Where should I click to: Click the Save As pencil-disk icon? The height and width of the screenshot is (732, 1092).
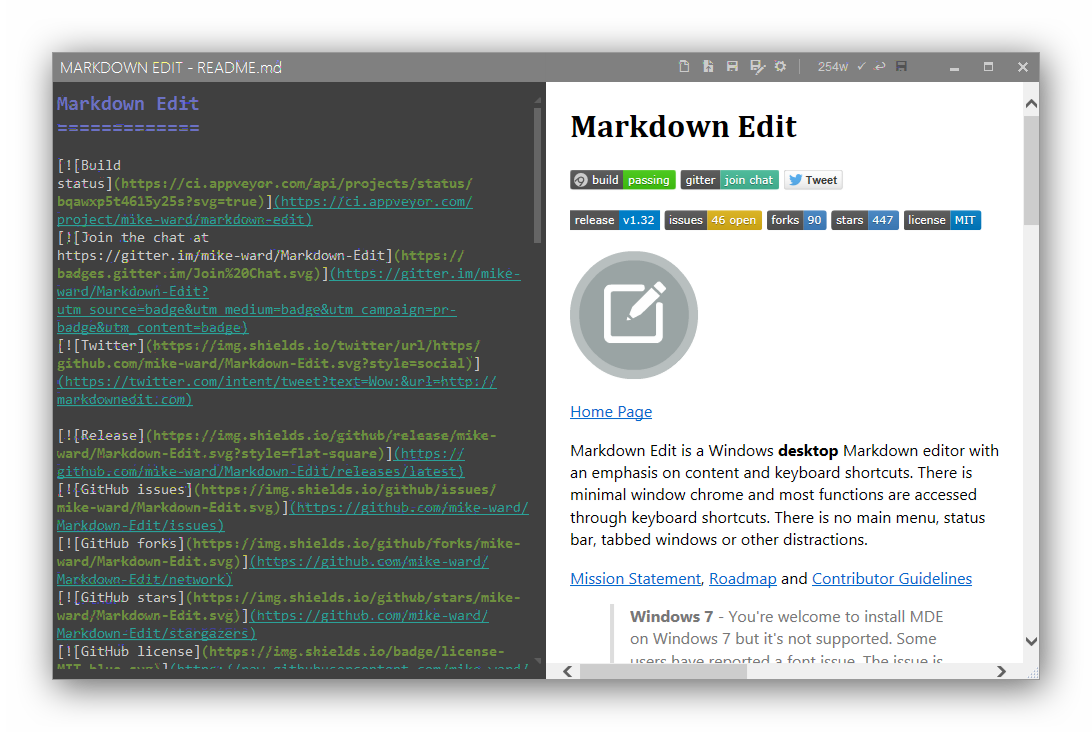[757, 66]
